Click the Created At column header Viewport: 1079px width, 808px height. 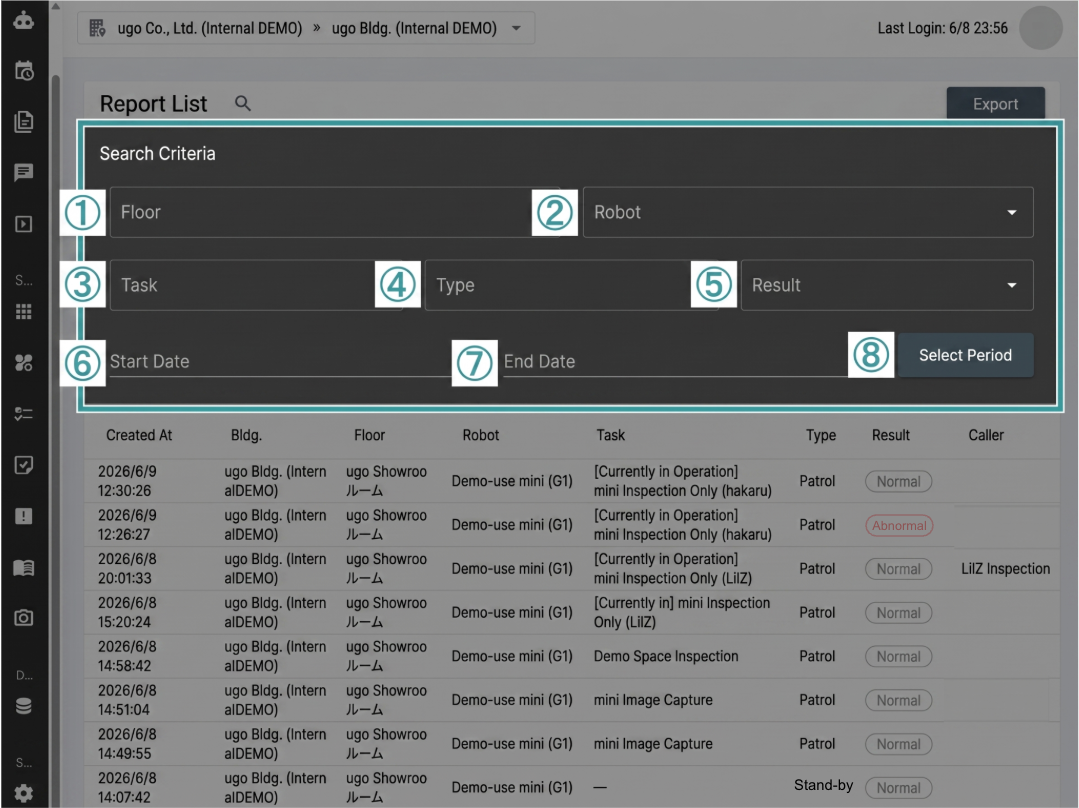pos(139,435)
